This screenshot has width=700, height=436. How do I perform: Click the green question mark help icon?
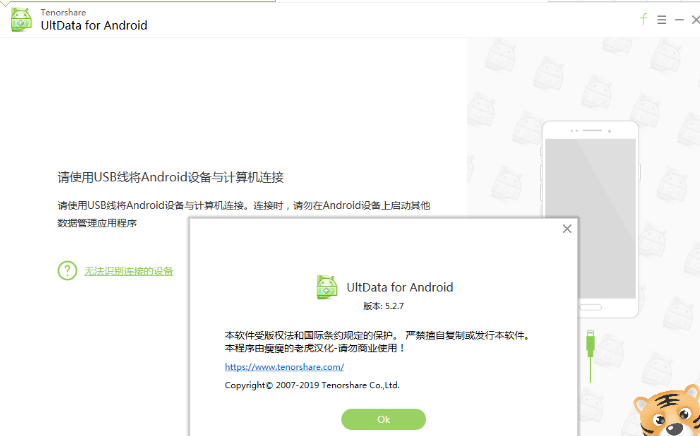click(67, 270)
